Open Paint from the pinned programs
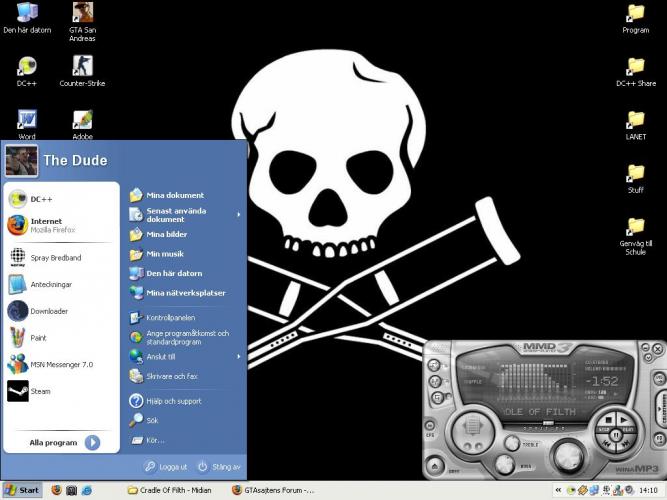Screen dimensions: 667x500 coord(38,338)
